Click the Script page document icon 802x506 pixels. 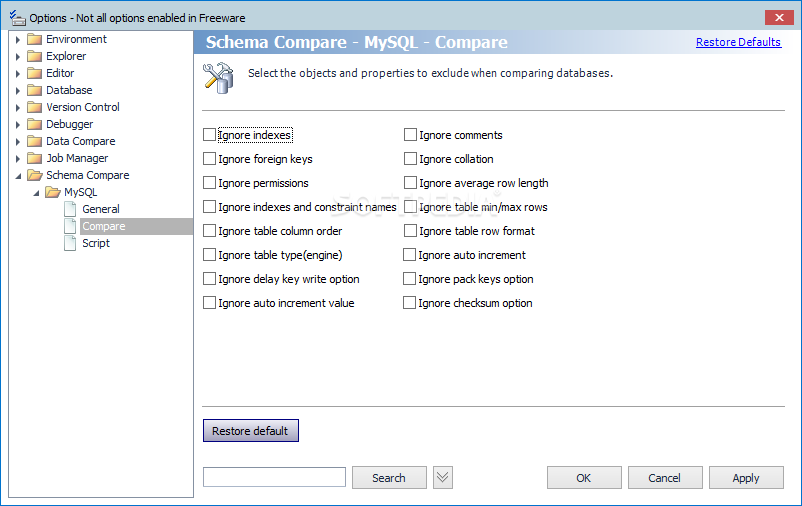pos(70,243)
